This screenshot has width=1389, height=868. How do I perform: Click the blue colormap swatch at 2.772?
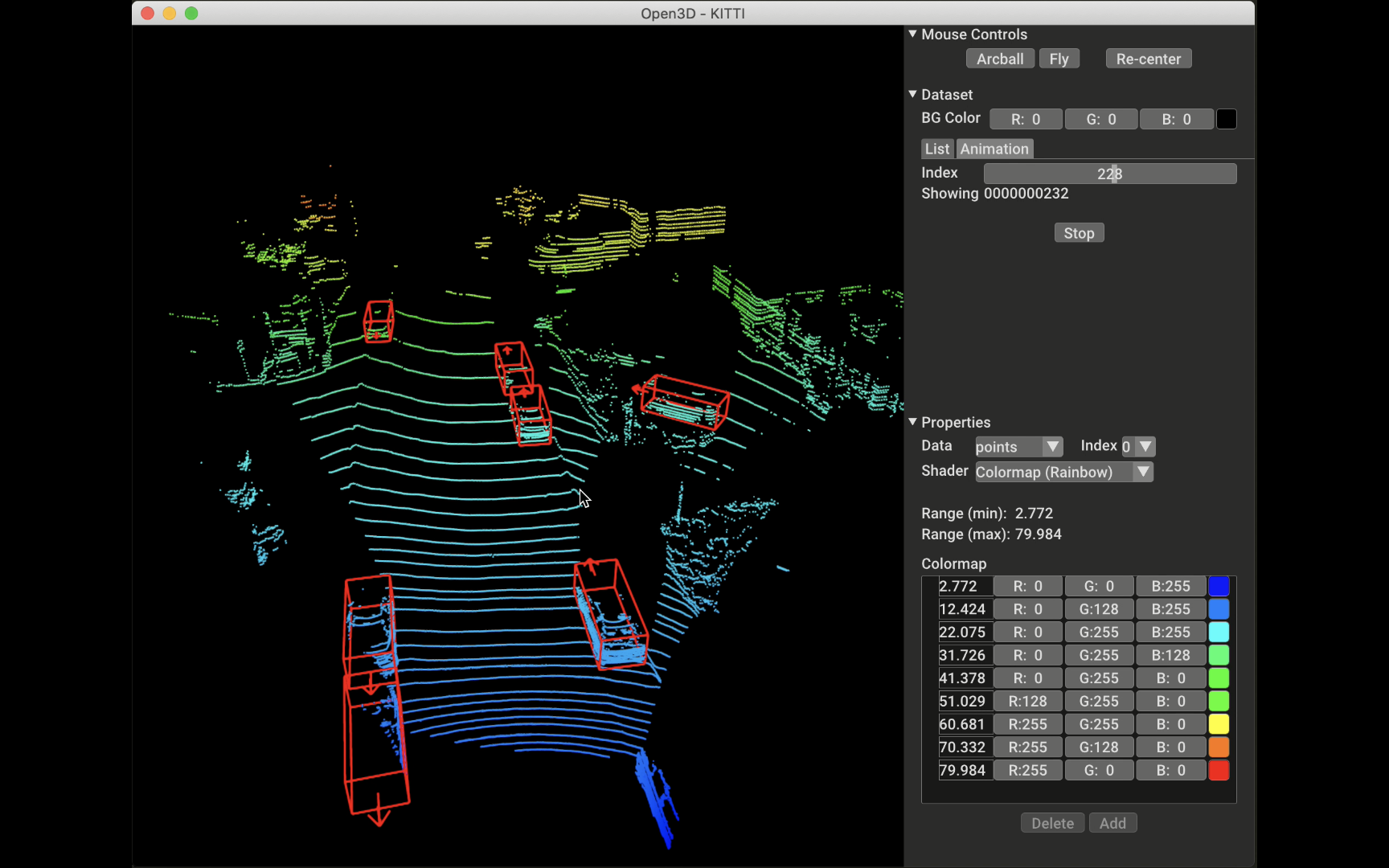click(1219, 587)
